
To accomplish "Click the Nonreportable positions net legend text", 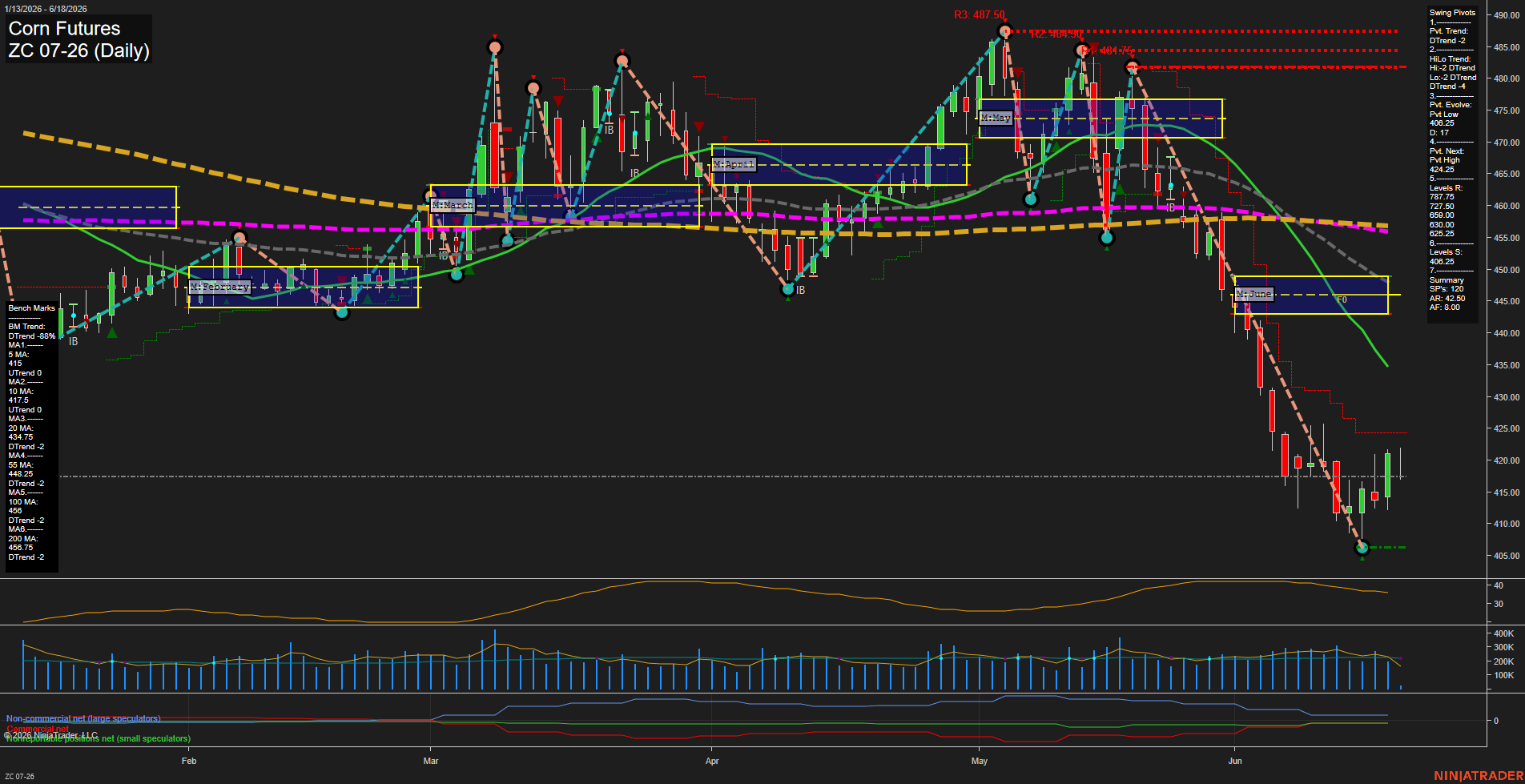I will (99, 739).
